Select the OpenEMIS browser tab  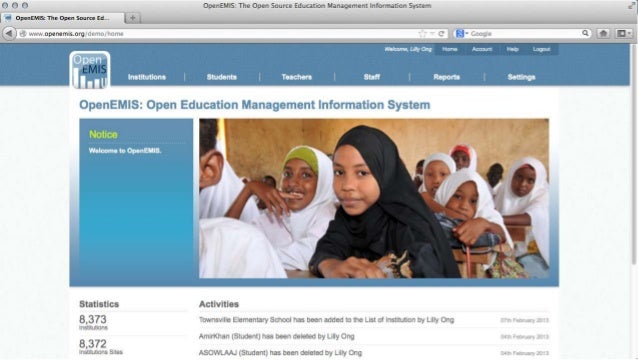tap(63, 18)
